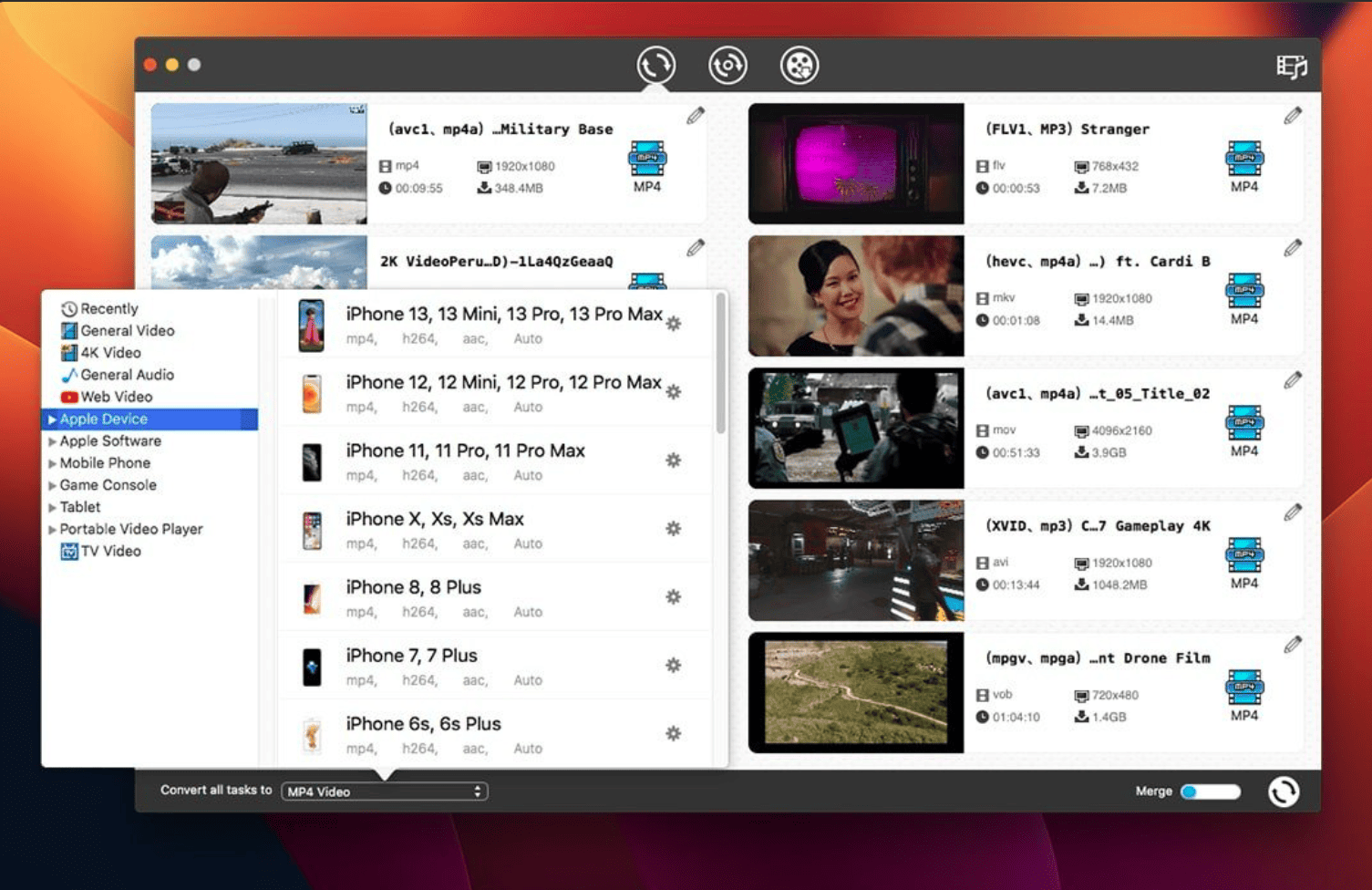This screenshot has width=1372, height=890.
Task: Open settings gear for iPhone 11 preset
Action: click(x=674, y=461)
